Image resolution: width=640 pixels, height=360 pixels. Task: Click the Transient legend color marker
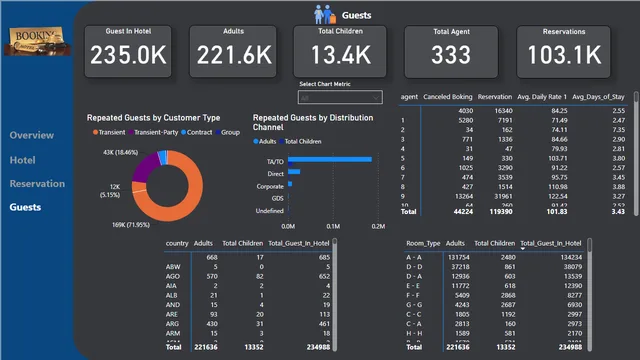[x=95, y=132]
